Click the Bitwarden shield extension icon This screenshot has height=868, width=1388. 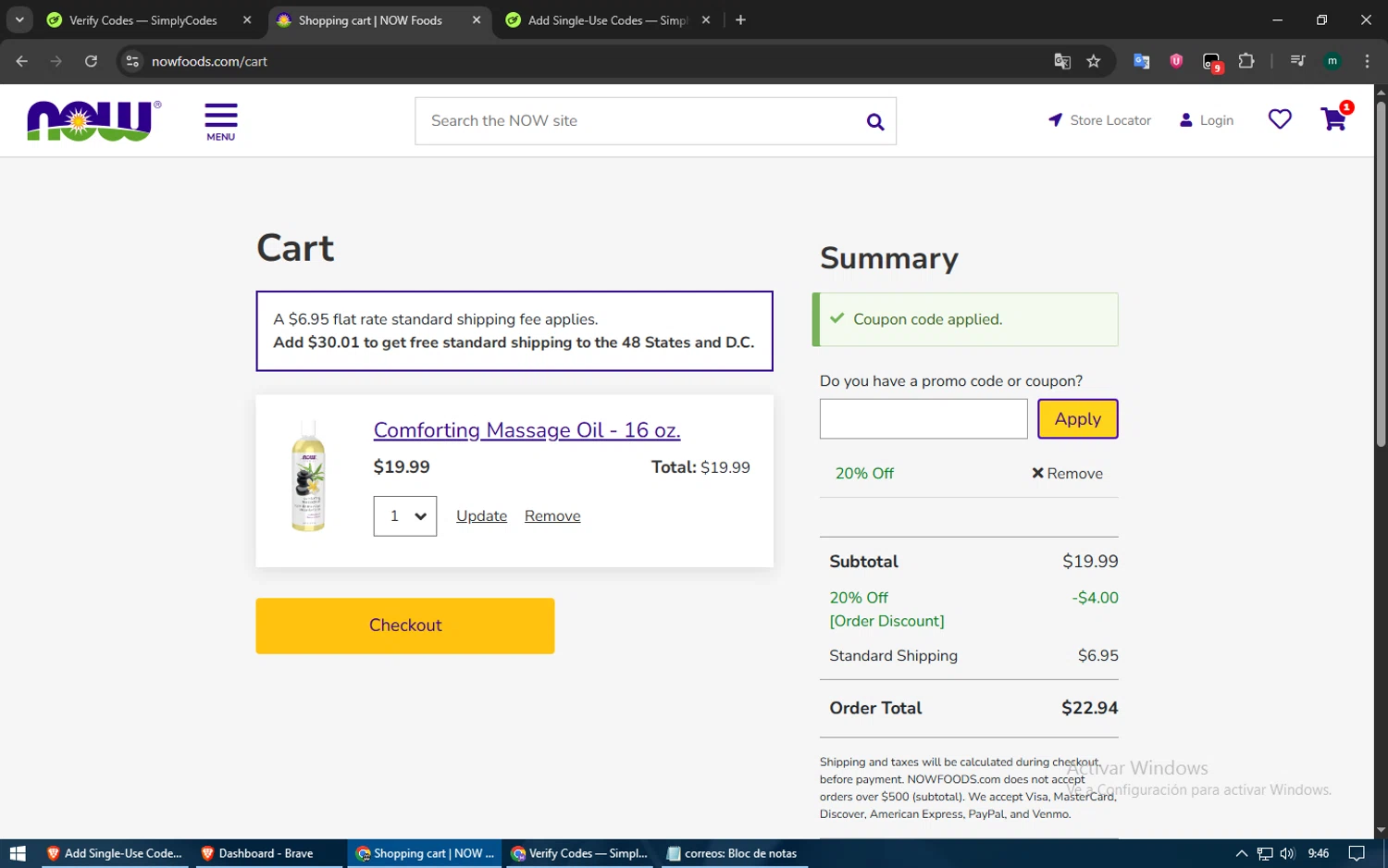point(1176,61)
